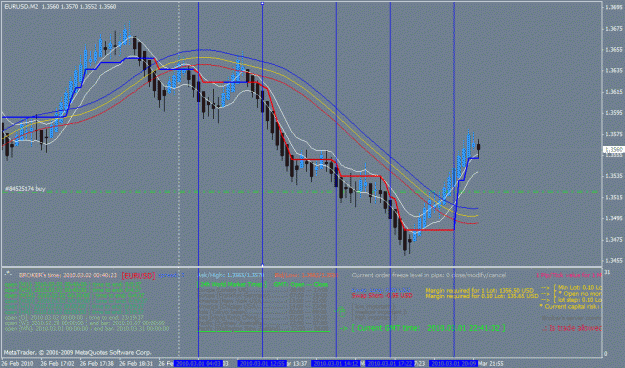Click the 1.3655 price axis label
This screenshot has width=625, height=368.
tap(614, 50)
